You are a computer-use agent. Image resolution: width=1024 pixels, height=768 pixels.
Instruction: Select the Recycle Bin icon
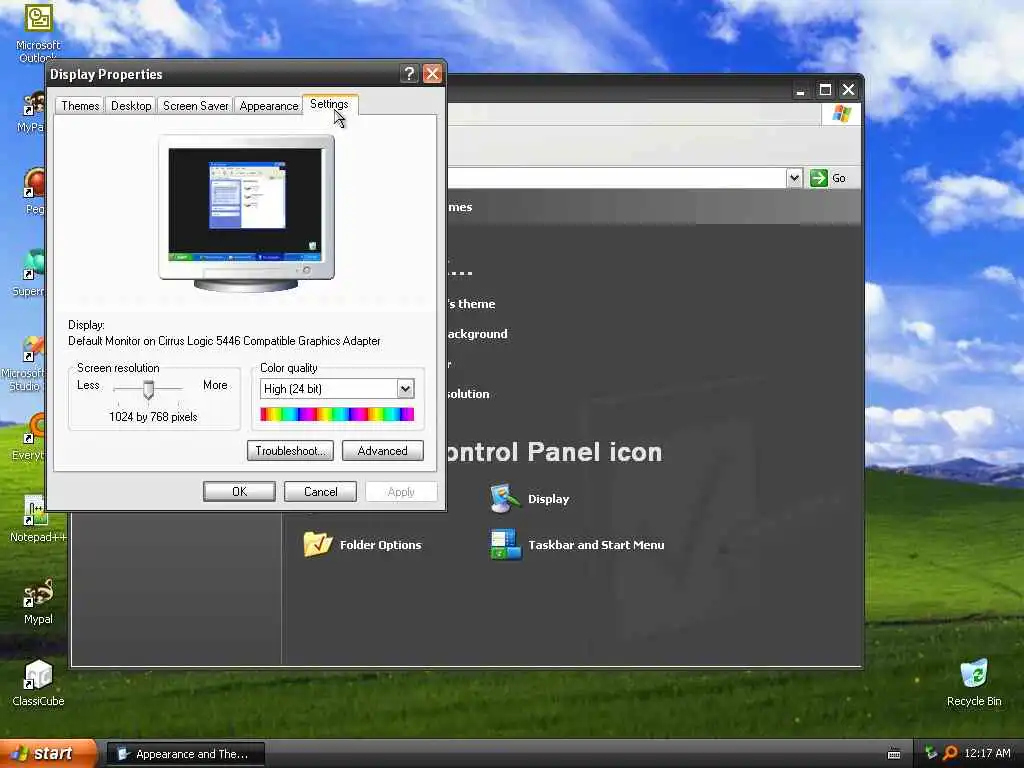click(x=974, y=682)
